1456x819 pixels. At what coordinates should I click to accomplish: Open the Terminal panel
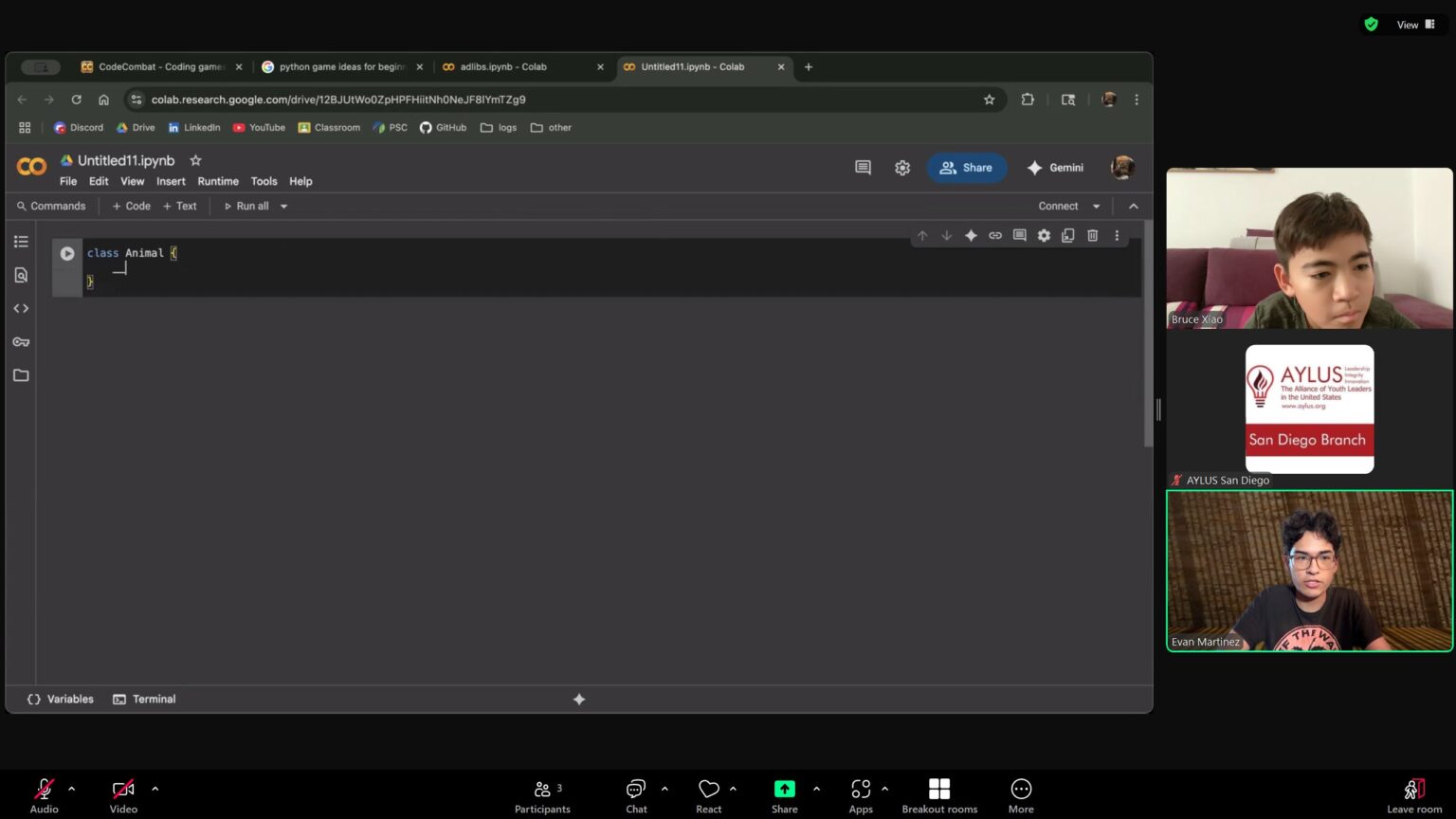coord(144,700)
